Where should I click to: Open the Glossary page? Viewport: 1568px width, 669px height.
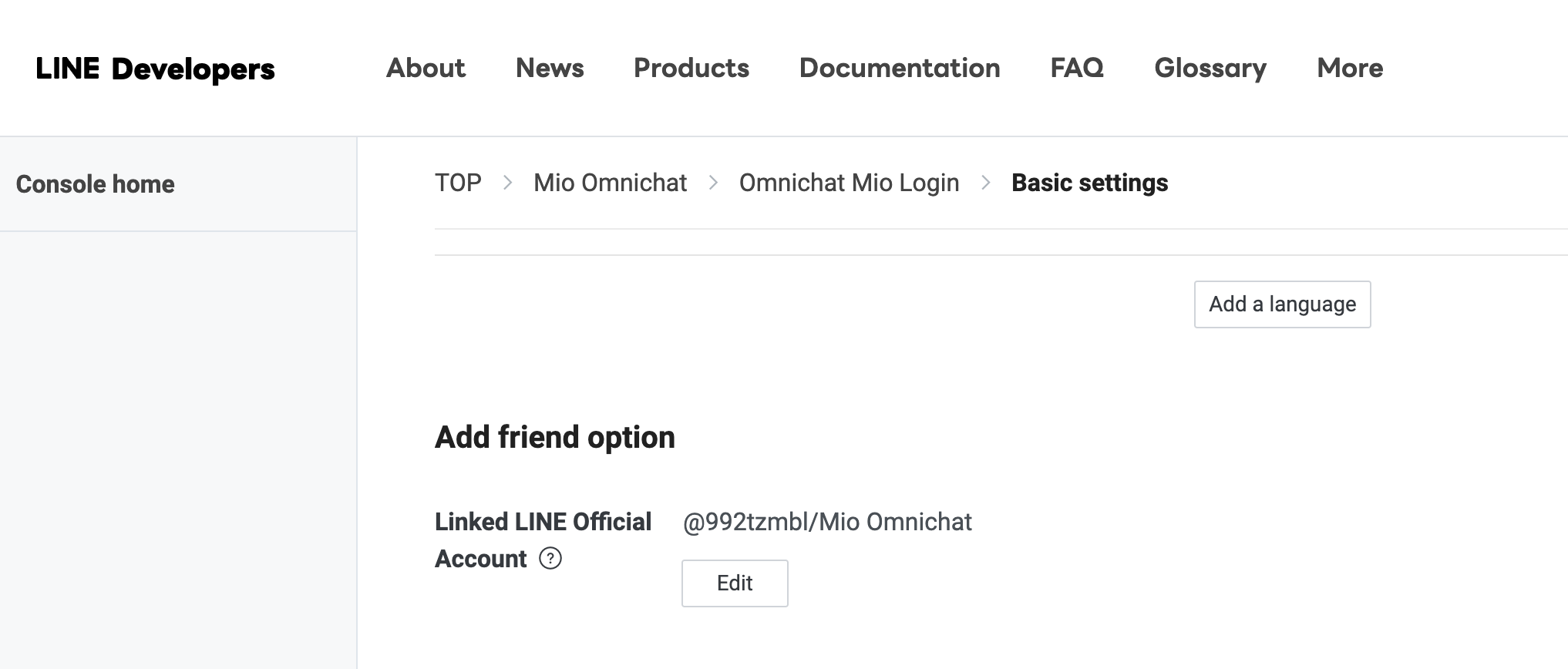1210,68
